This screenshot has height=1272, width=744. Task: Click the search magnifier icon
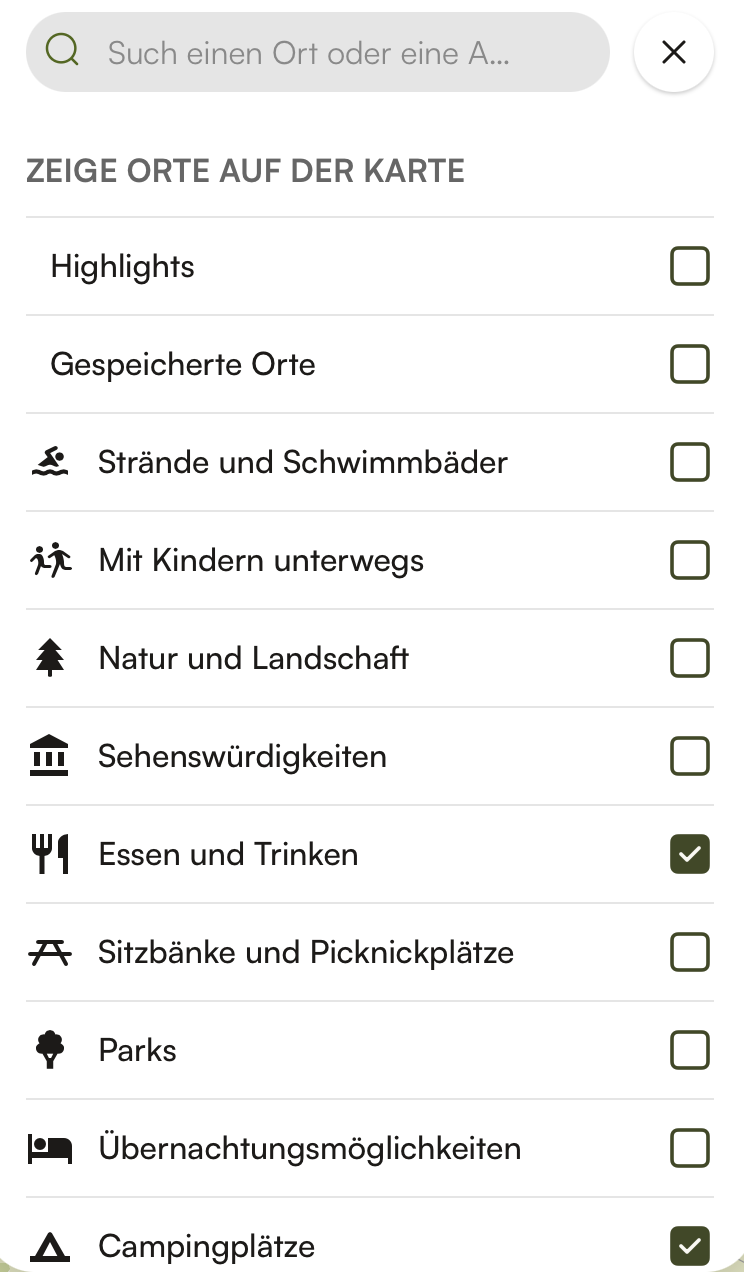(x=63, y=52)
